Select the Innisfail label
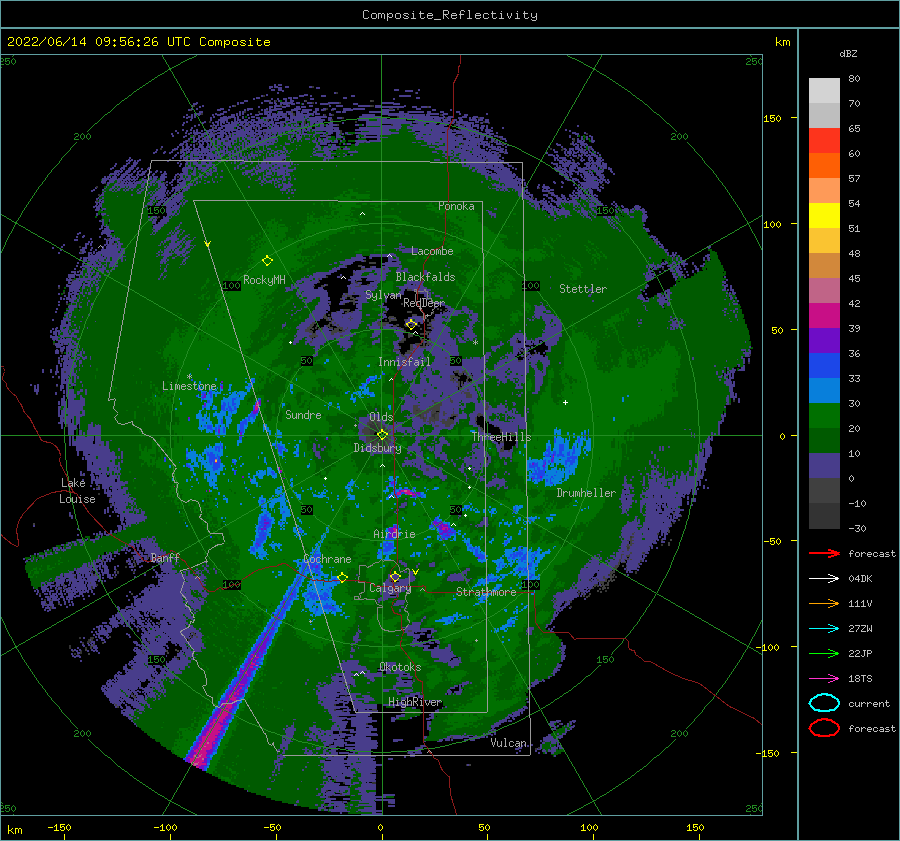This screenshot has height=841, width=900. pos(404,362)
